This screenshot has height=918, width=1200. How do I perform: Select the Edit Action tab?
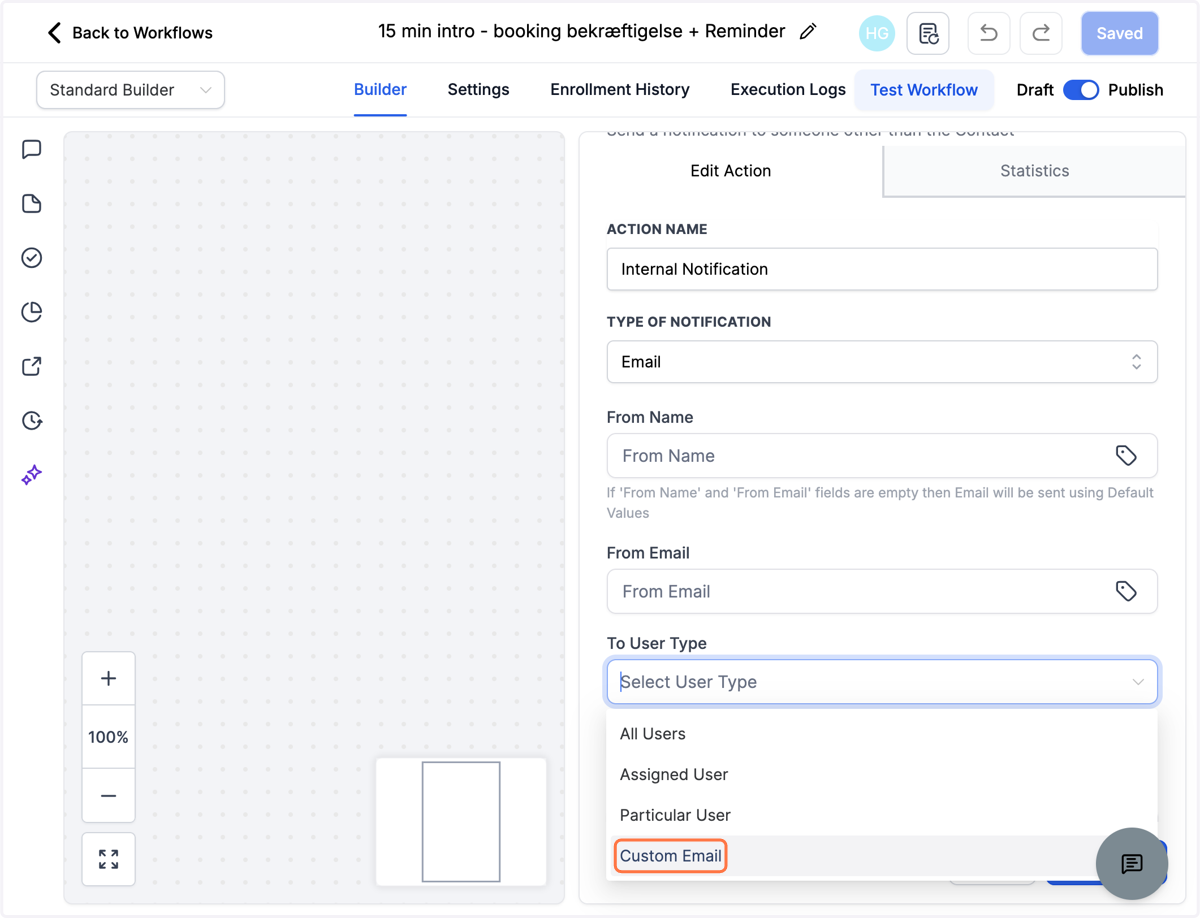[x=731, y=171]
